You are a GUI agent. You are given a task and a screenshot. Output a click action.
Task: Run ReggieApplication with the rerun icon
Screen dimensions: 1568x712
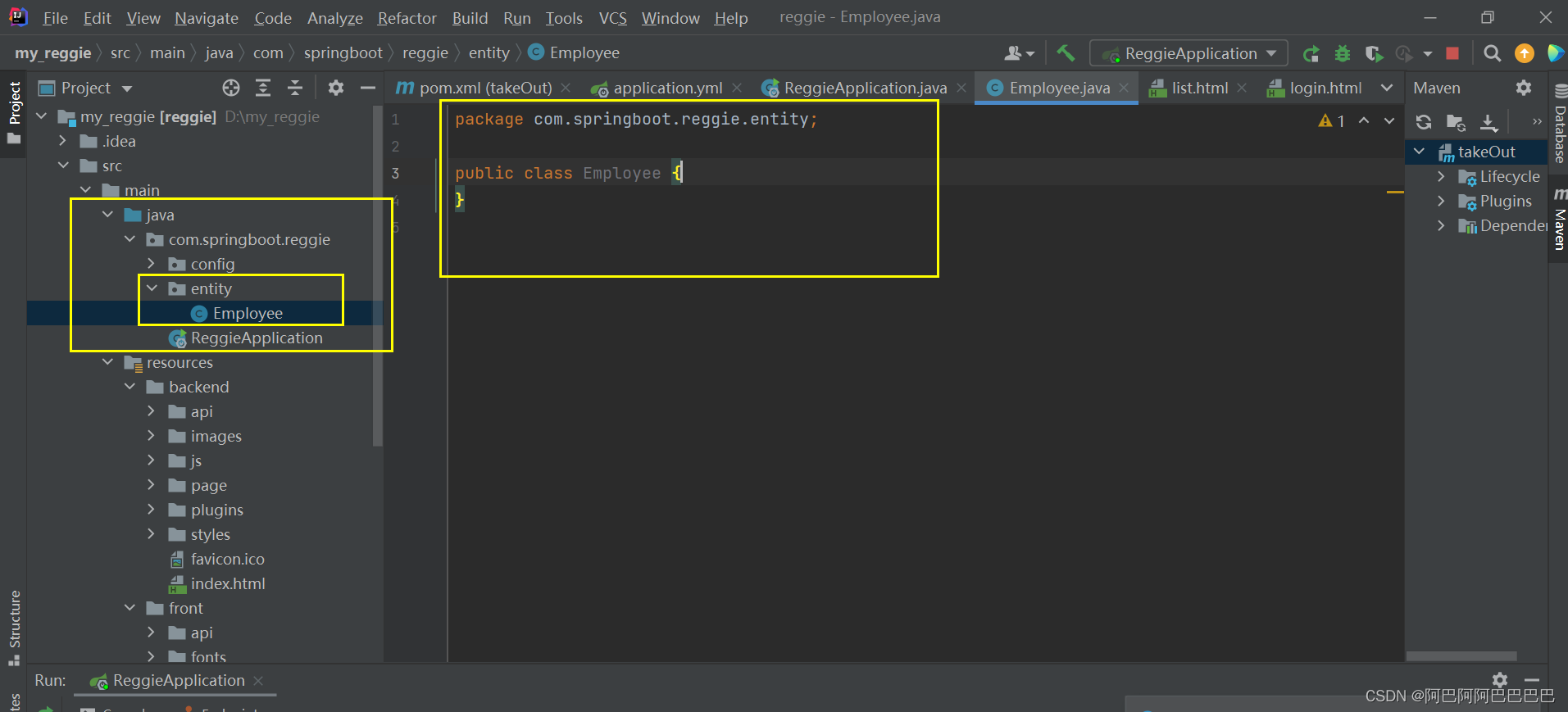coord(1311,53)
